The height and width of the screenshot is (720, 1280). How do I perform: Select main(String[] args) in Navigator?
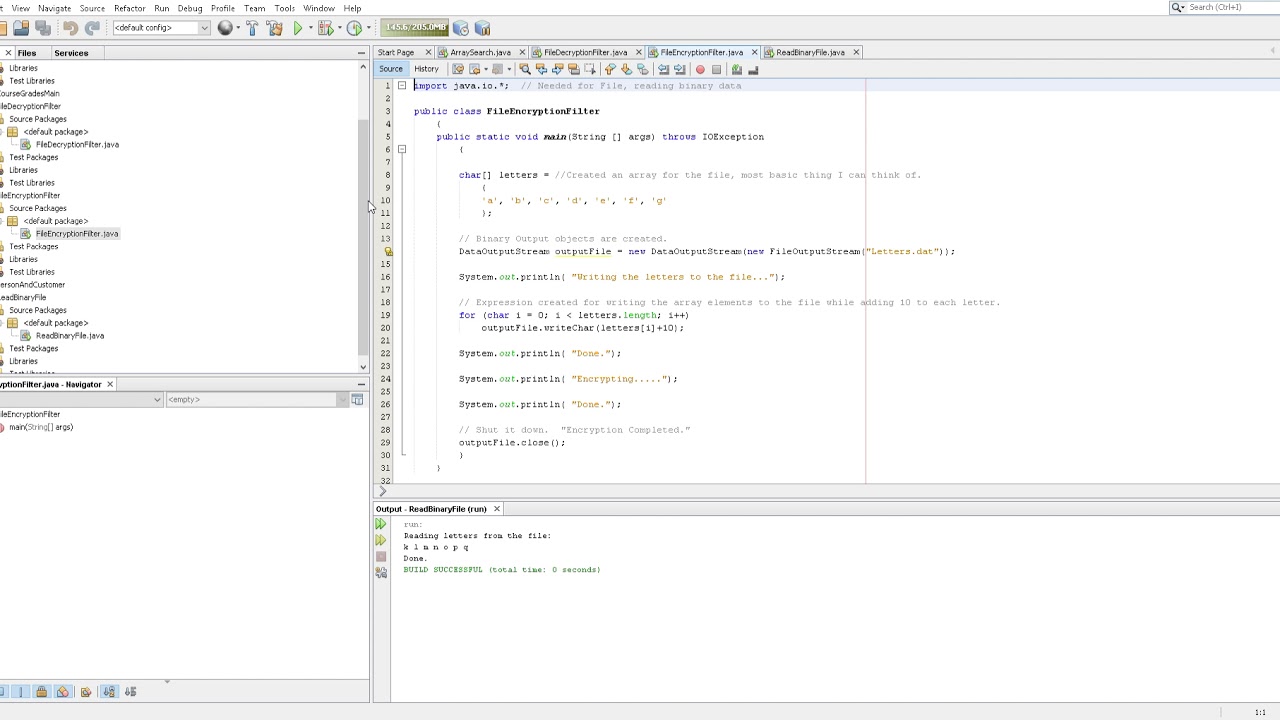pos(40,427)
